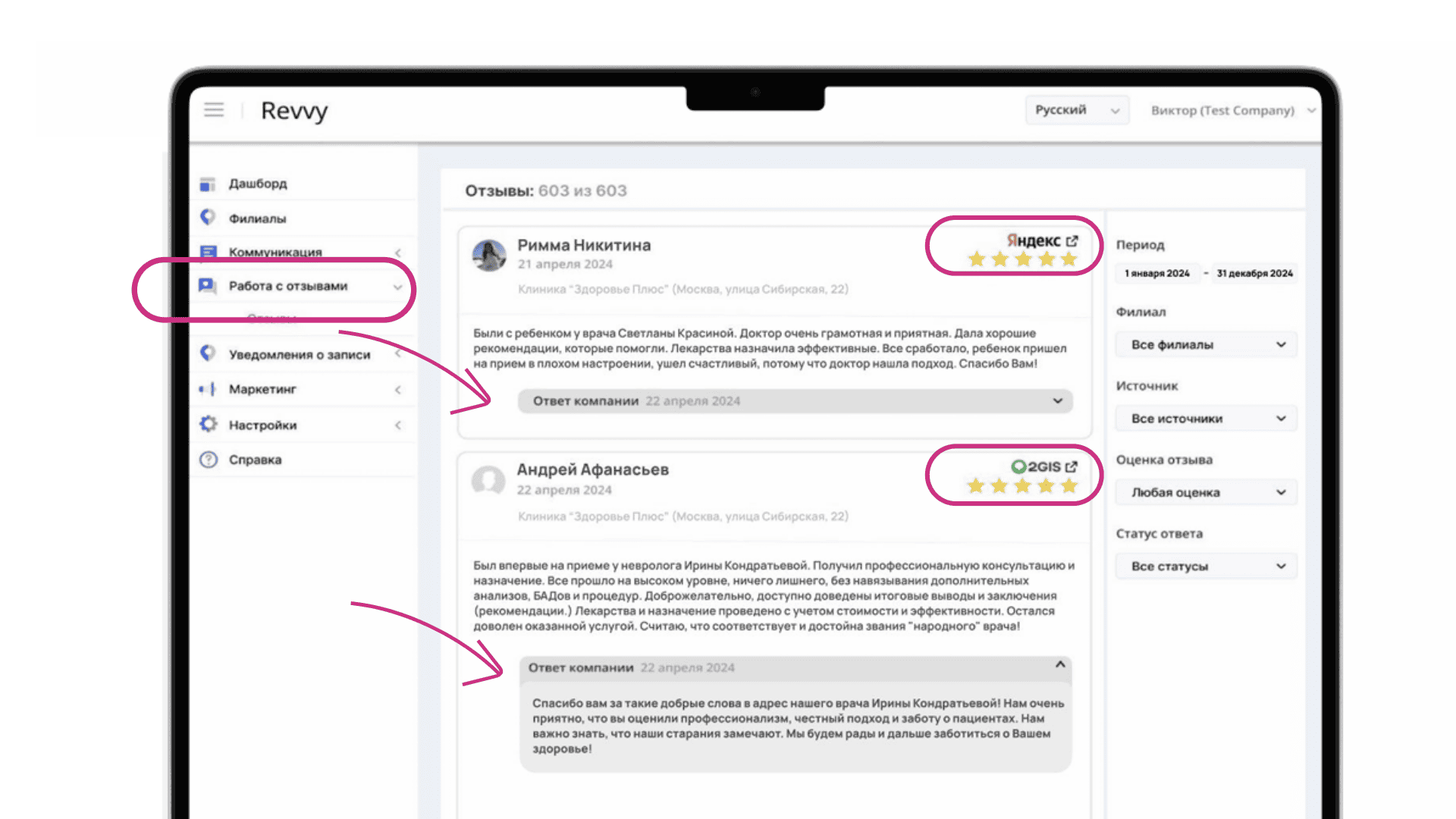This screenshot has height=819, width=1456.
Task: Click Римма Никитина's avatar
Action: point(489,256)
